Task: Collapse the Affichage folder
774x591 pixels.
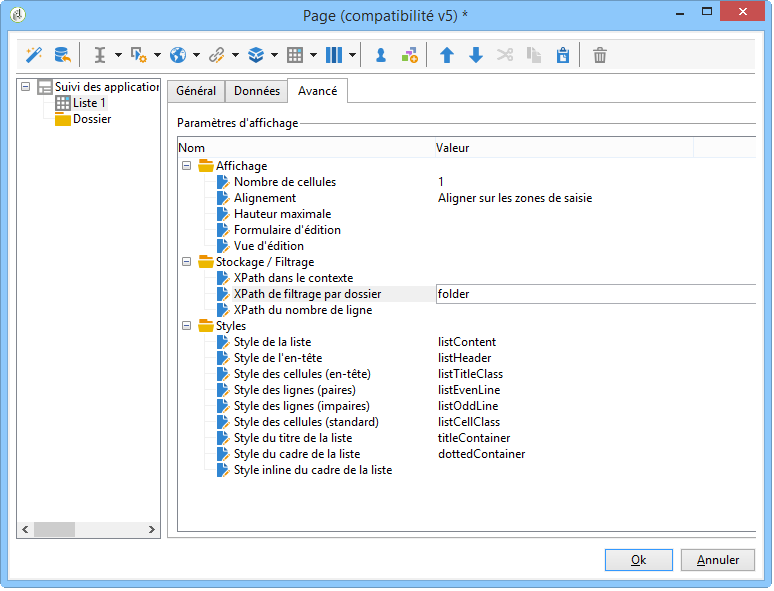Action: [x=187, y=166]
